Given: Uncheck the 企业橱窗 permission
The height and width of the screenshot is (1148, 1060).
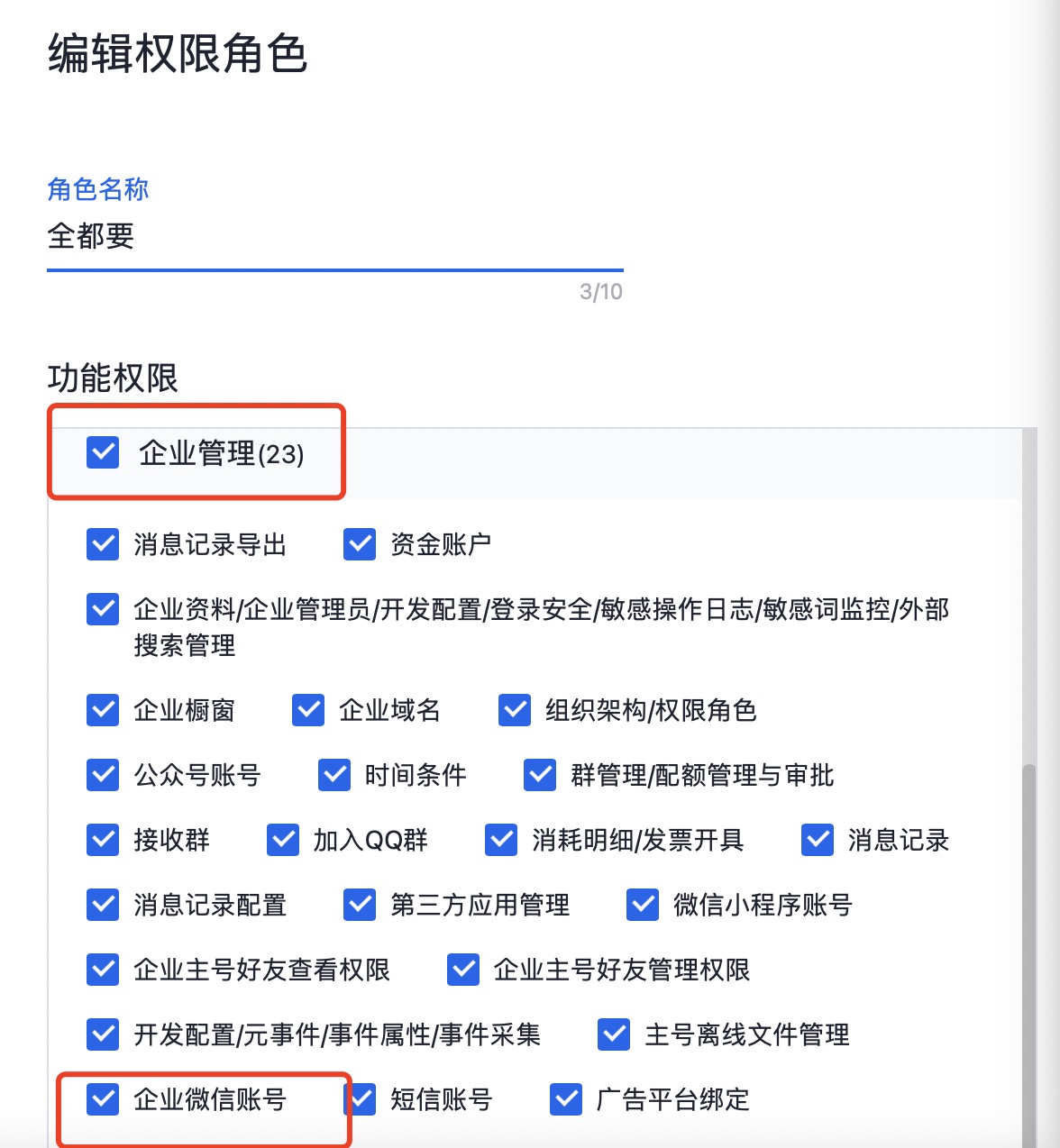Looking at the screenshot, I should [x=103, y=710].
